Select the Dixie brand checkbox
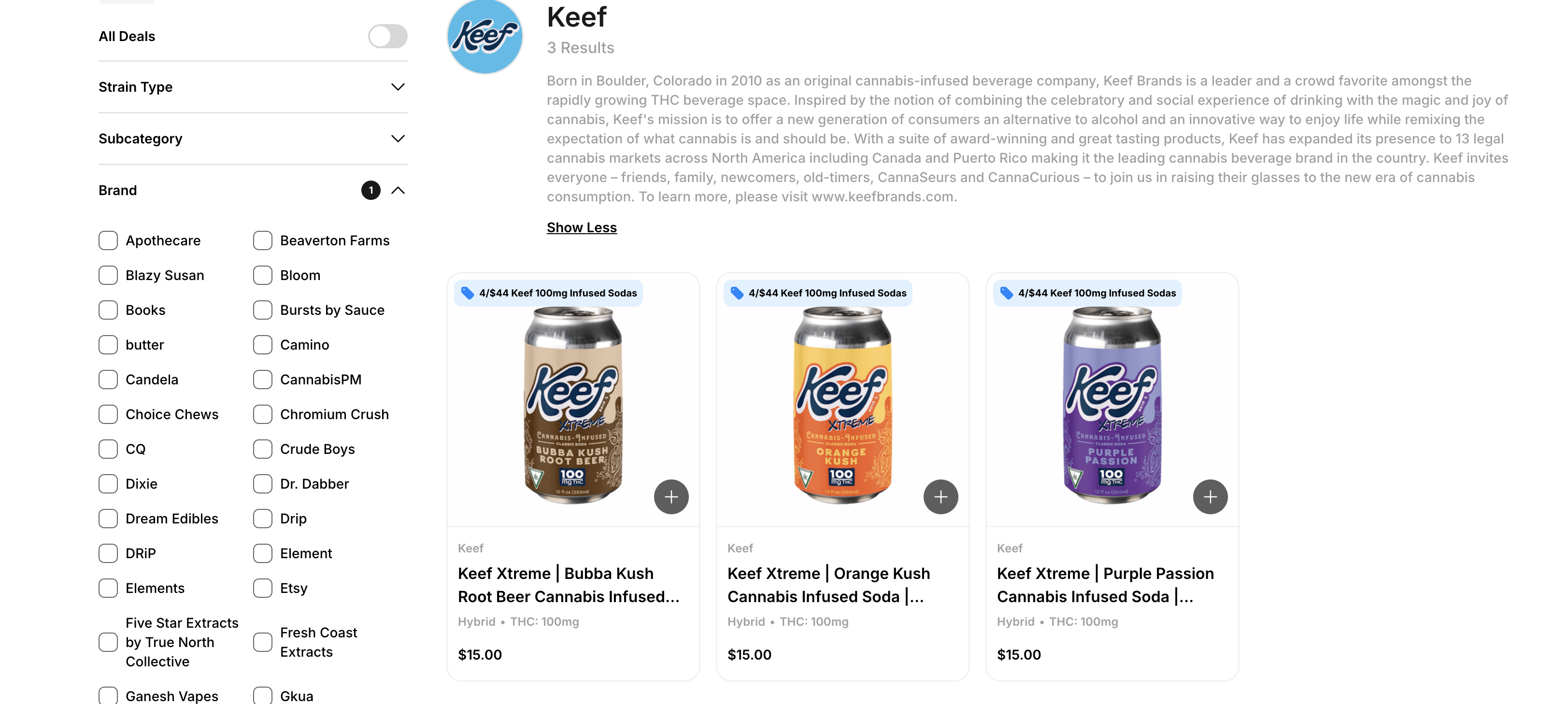Viewport: 1568px width, 704px height. (x=108, y=484)
